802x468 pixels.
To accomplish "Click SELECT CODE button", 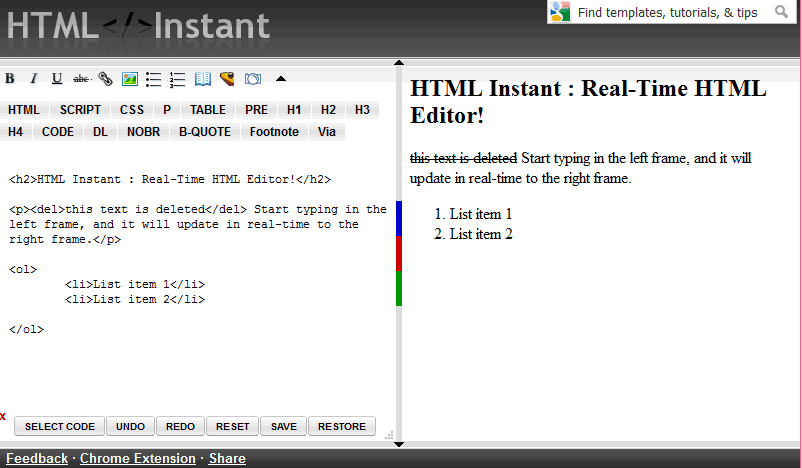I will point(60,427).
